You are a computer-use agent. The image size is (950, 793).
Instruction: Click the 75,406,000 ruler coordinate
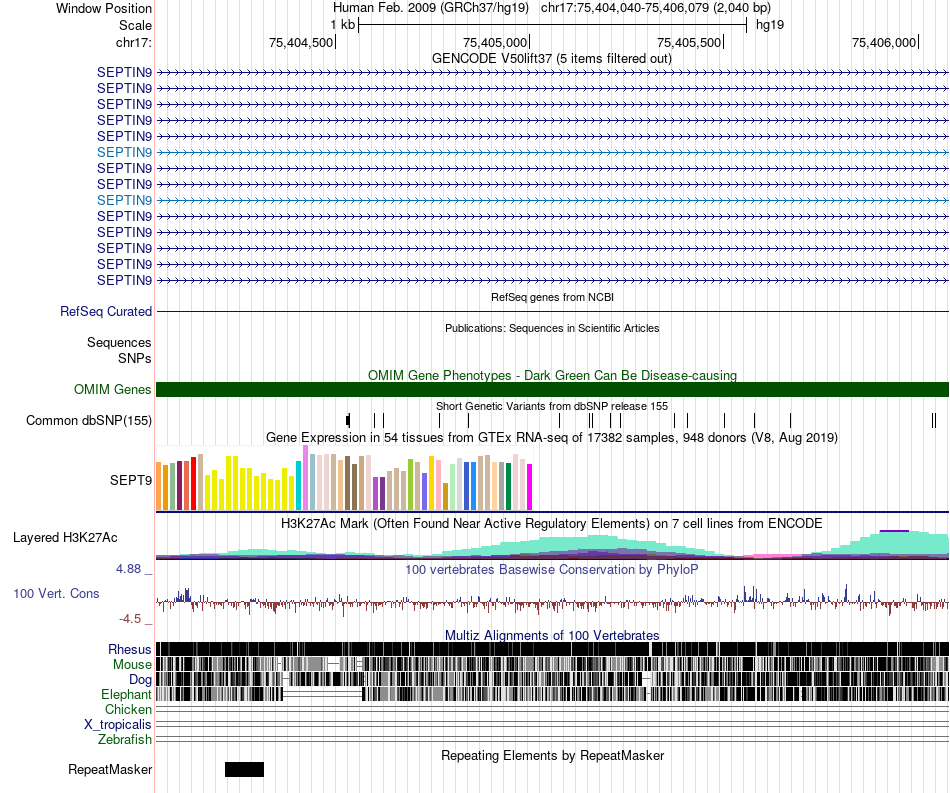[x=884, y=42]
